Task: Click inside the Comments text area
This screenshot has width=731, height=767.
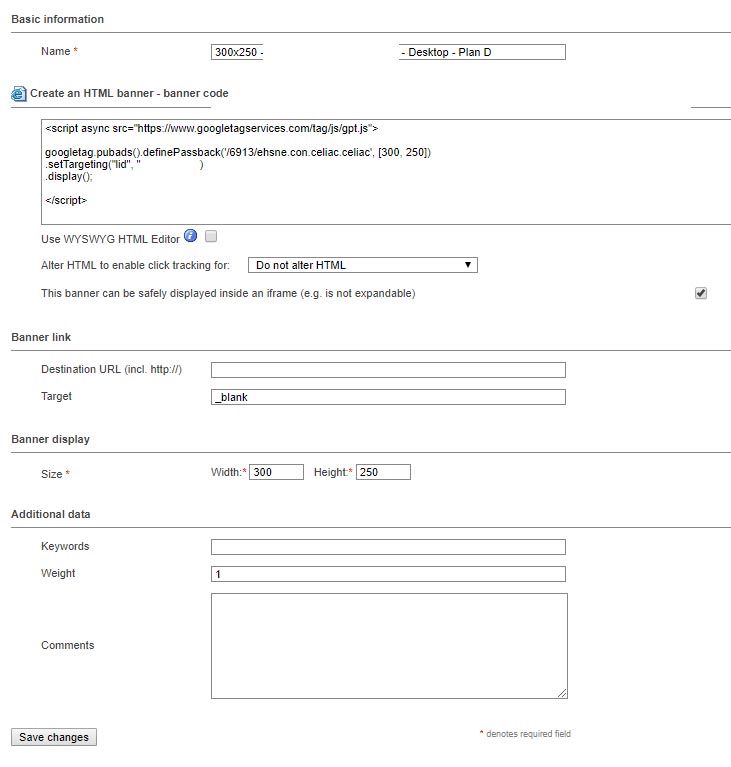Action: tap(389, 646)
